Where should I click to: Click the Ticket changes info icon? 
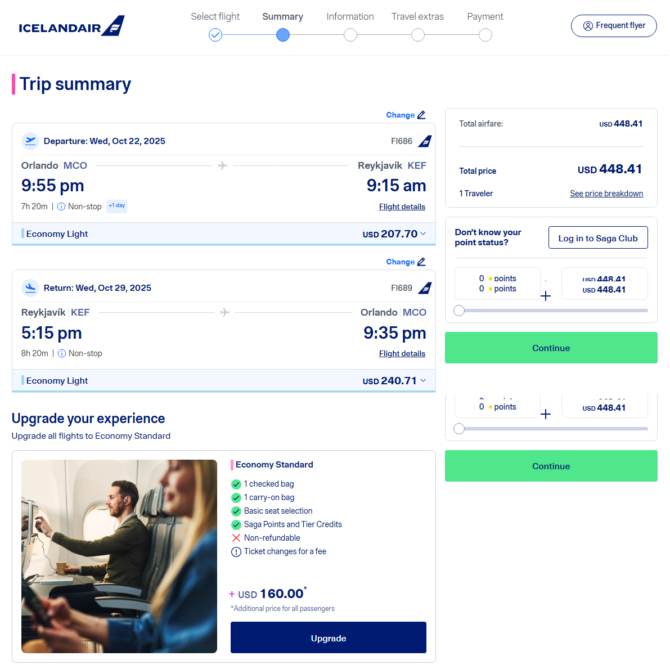tap(236, 552)
